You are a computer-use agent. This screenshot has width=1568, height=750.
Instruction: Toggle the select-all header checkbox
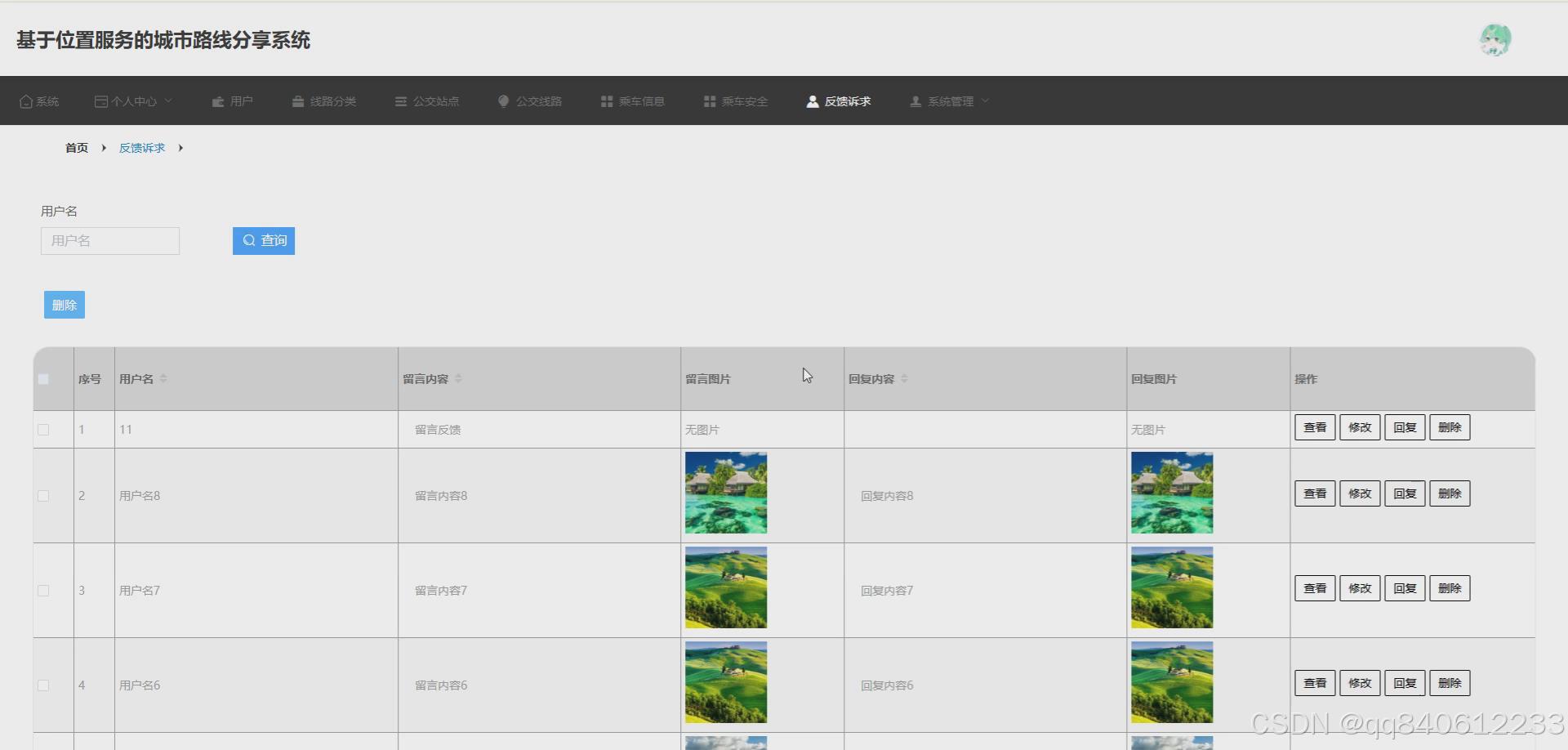pos(43,379)
